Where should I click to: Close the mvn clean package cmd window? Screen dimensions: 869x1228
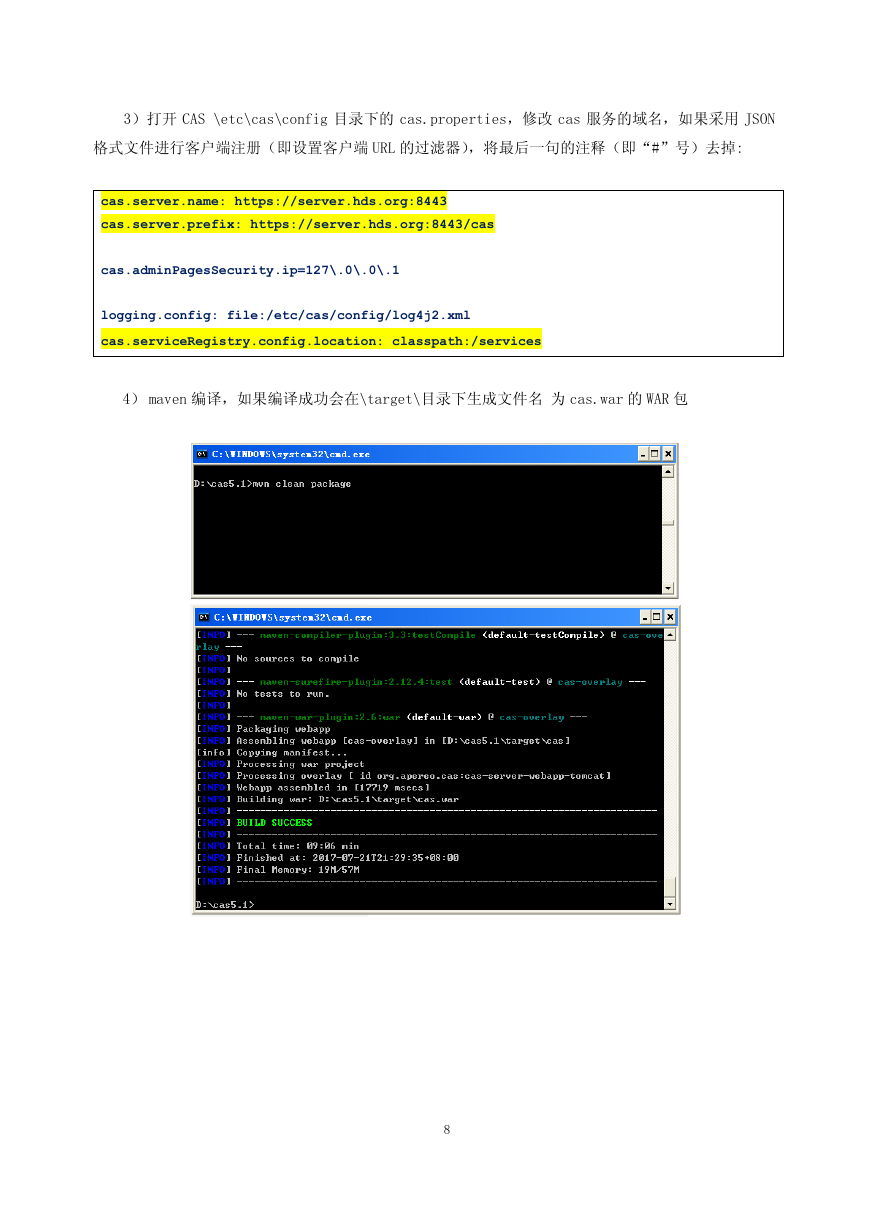click(x=669, y=454)
